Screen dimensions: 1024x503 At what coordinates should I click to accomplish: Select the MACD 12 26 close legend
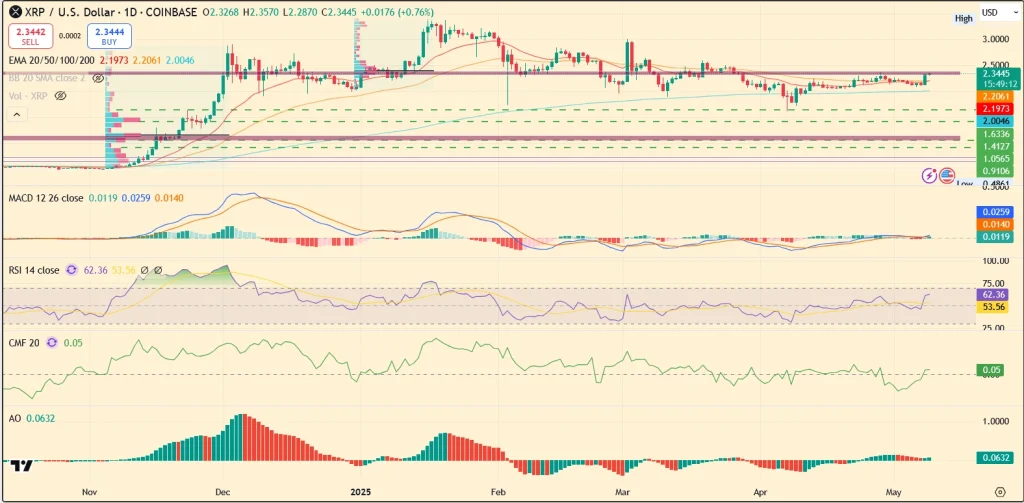tap(46, 198)
